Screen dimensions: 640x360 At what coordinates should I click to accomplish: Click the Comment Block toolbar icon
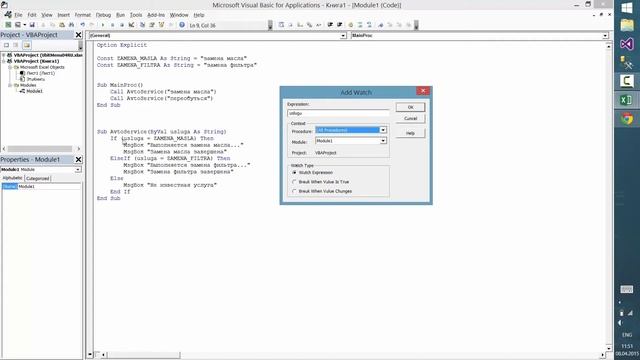(360, 25)
